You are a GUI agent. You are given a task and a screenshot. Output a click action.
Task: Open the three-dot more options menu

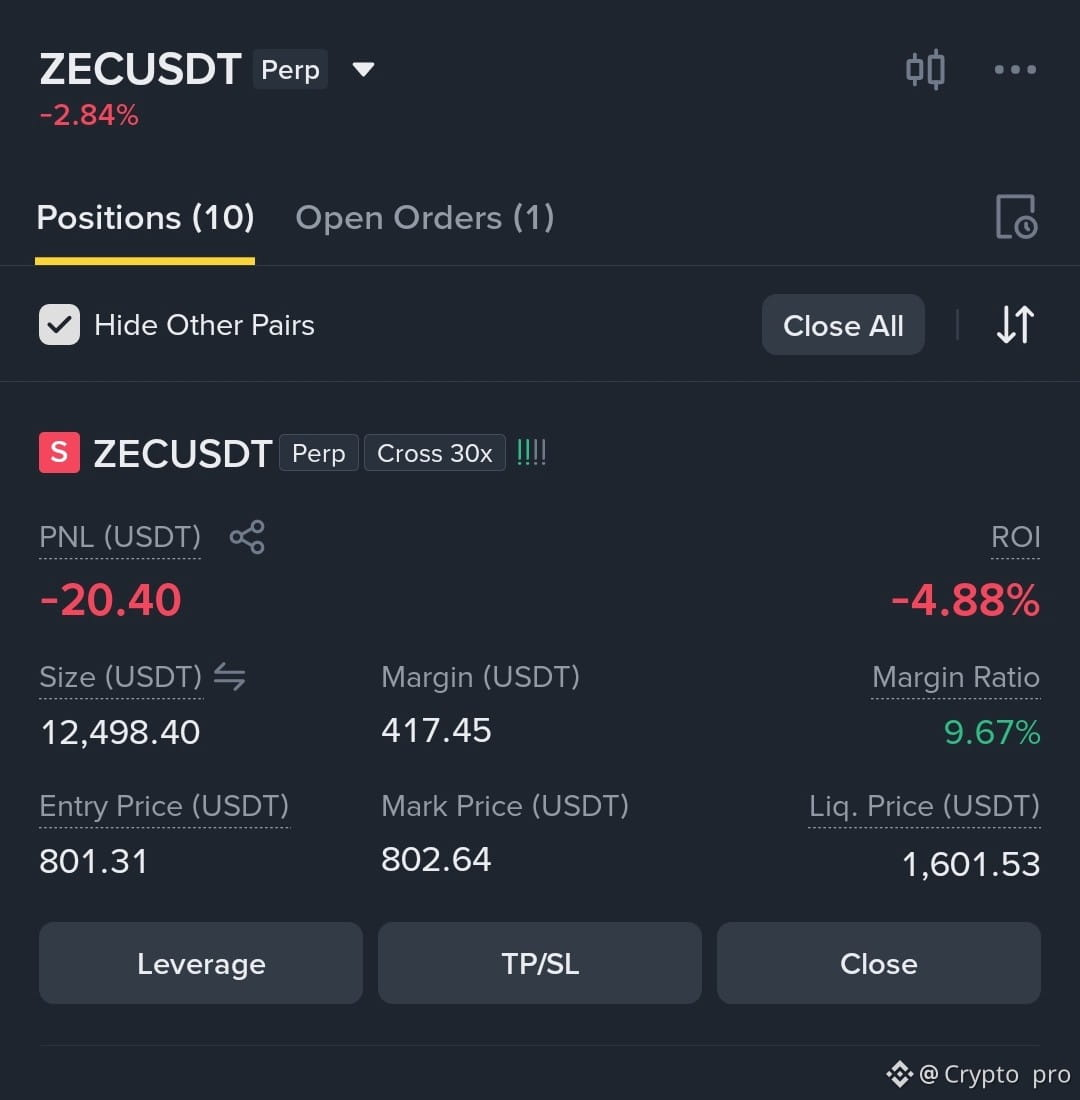coord(1015,69)
